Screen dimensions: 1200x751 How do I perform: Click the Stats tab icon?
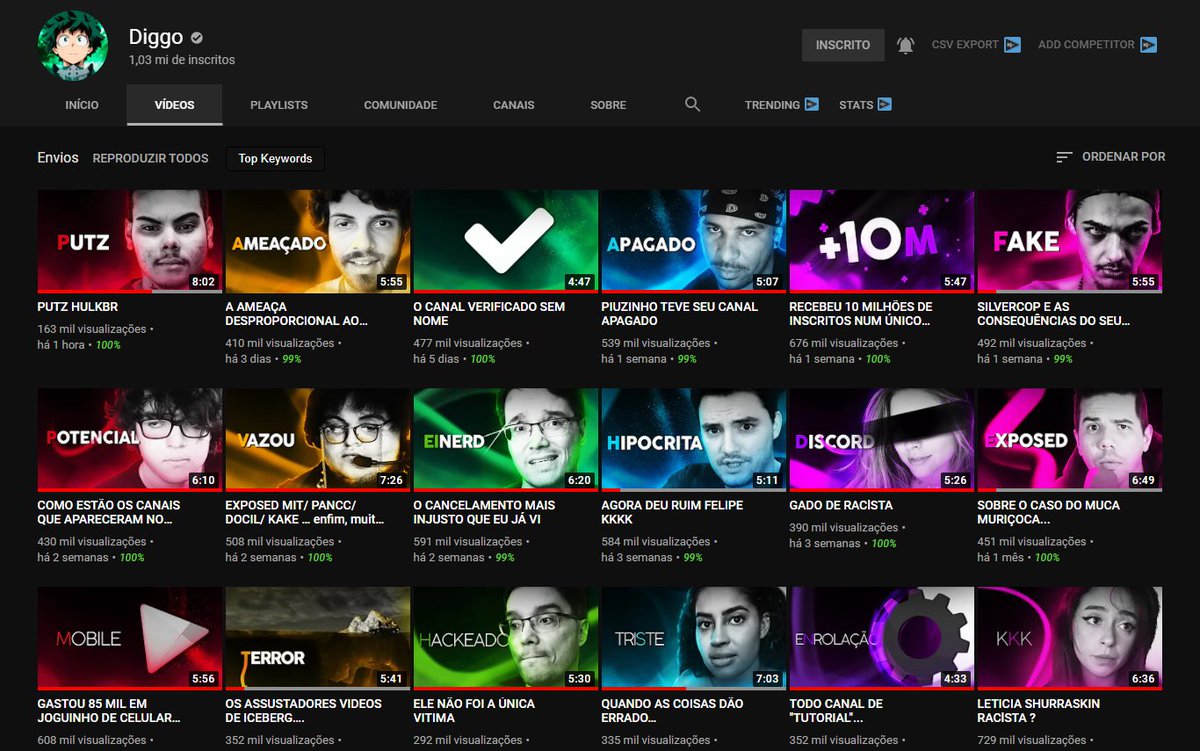tap(884, 104)
